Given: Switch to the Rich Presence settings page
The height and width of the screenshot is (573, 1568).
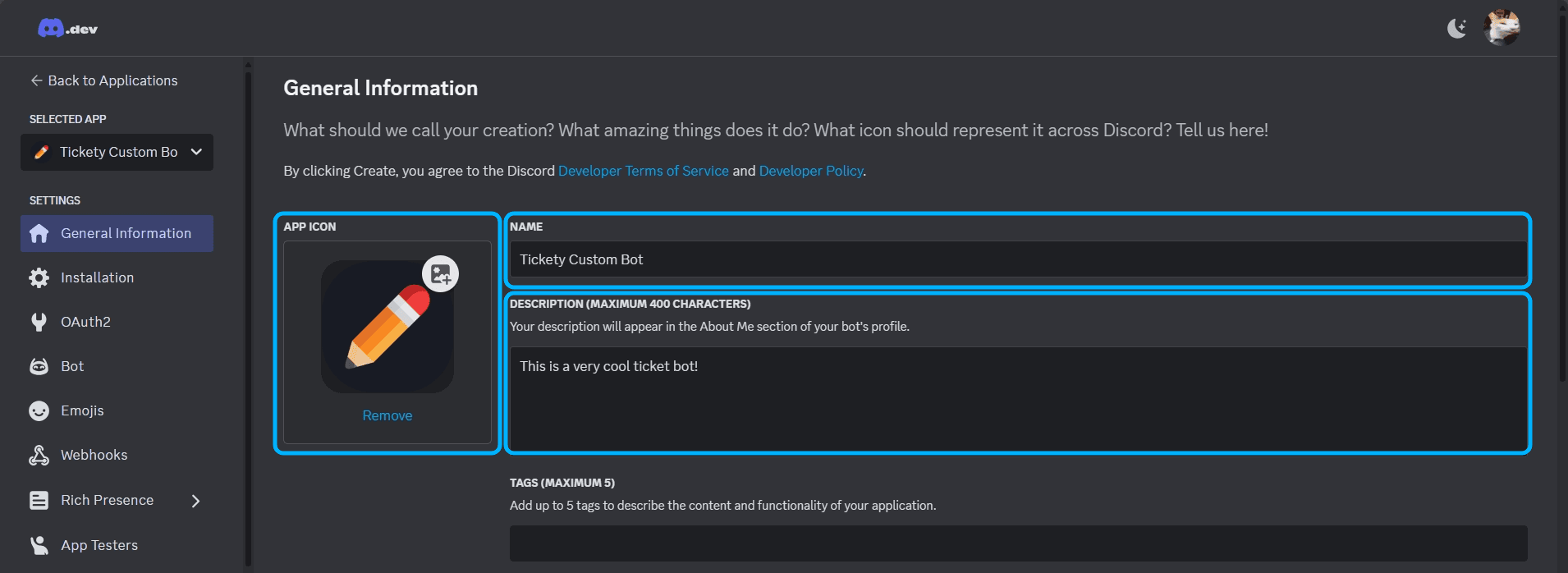Looking at the screenshot, I should pyautogui.click(x=107, y=500).
